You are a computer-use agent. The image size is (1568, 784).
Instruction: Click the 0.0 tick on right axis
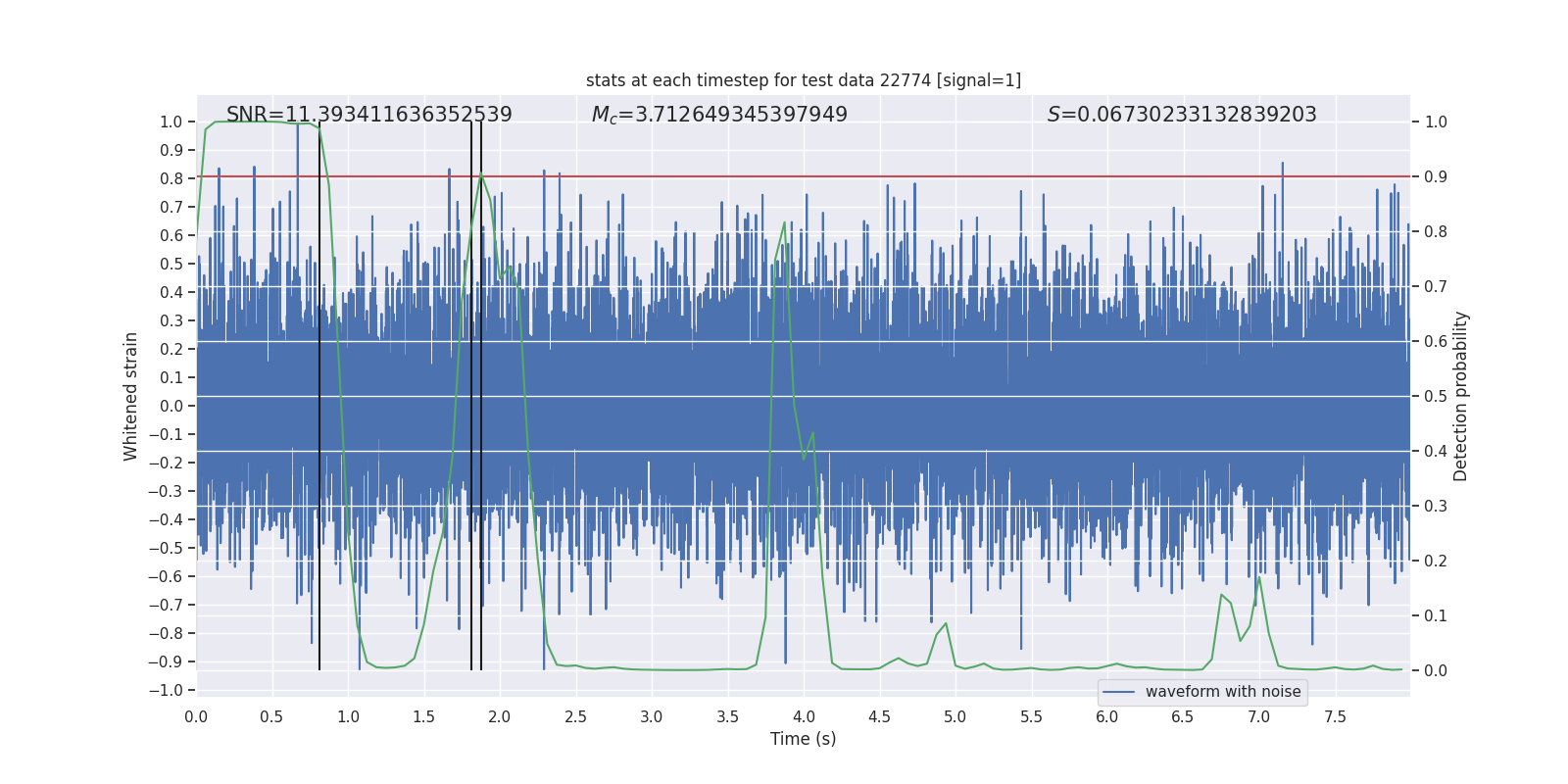(x=1436, y=670)
